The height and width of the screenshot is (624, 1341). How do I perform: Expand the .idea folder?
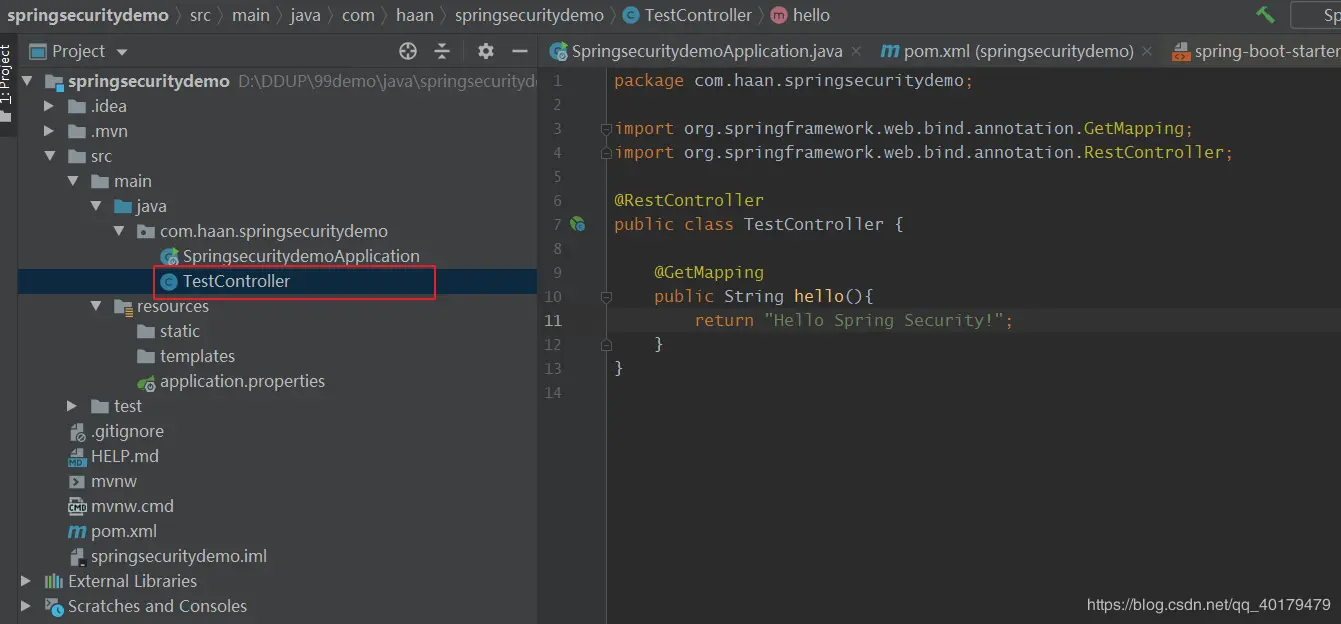pos(49,106)
